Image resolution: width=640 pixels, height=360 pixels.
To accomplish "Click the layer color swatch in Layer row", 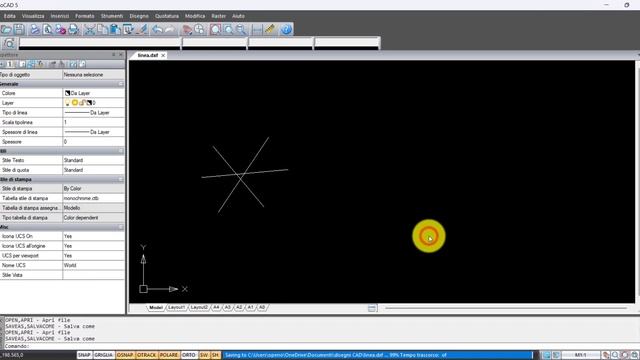I will pyautogui.click(x=89, y=103).
